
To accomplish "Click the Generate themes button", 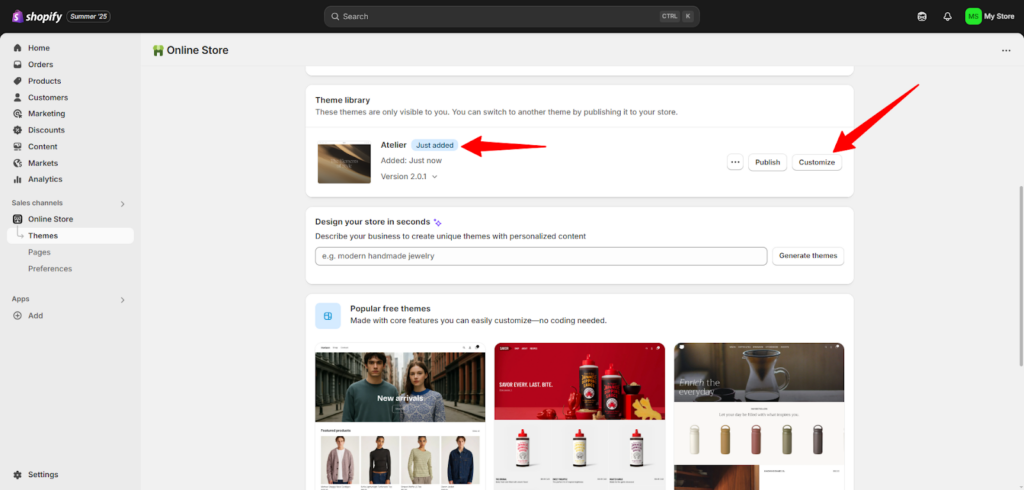I will (808, 256).
